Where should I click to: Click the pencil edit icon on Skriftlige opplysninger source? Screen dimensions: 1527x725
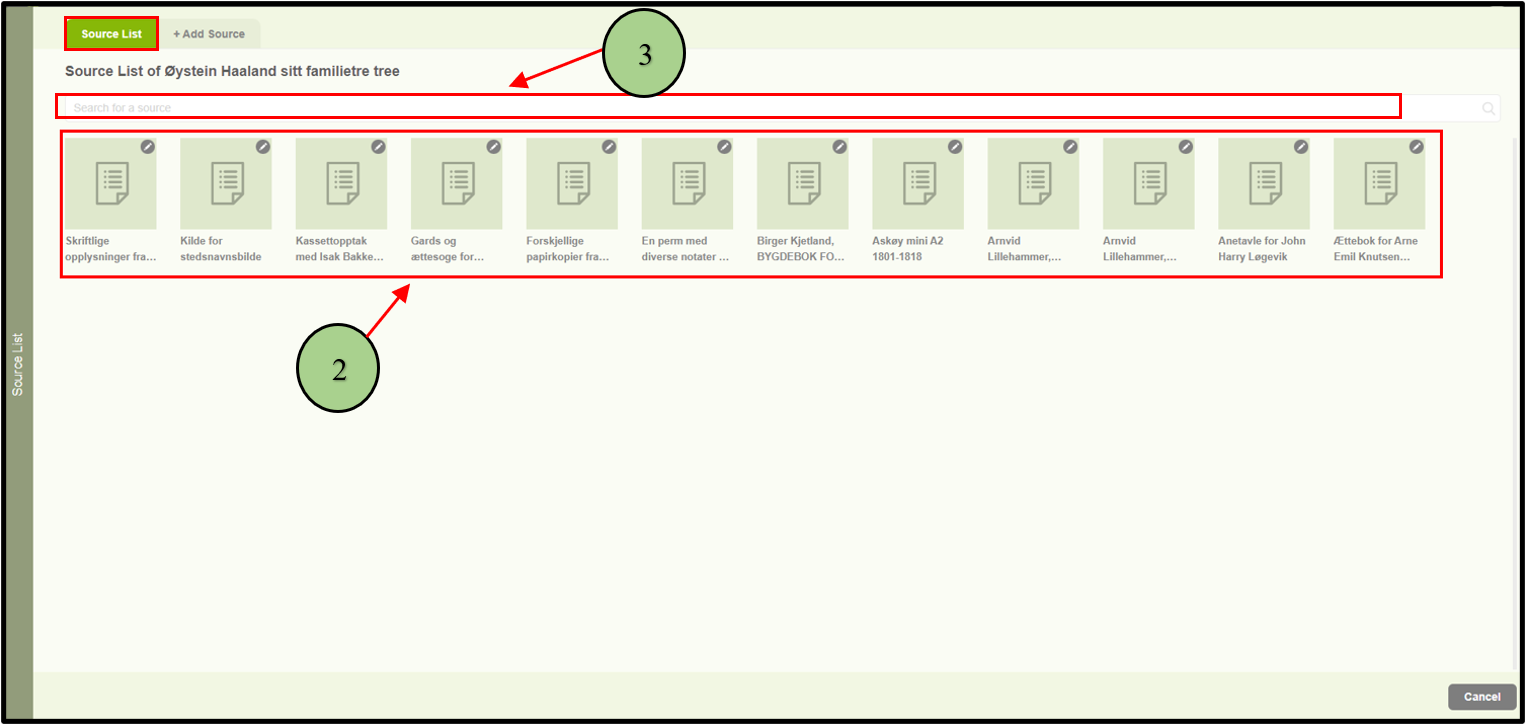point(148,146)
